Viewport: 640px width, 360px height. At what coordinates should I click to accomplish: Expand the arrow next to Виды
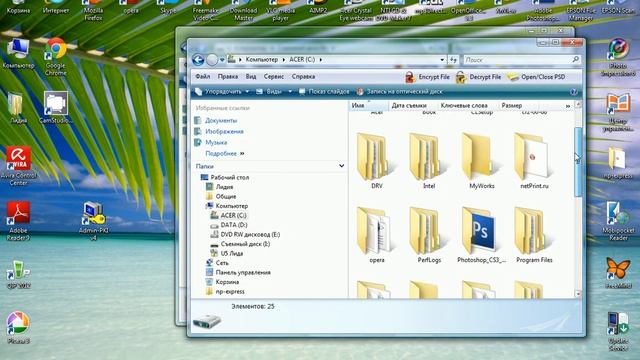click(290, 91)
